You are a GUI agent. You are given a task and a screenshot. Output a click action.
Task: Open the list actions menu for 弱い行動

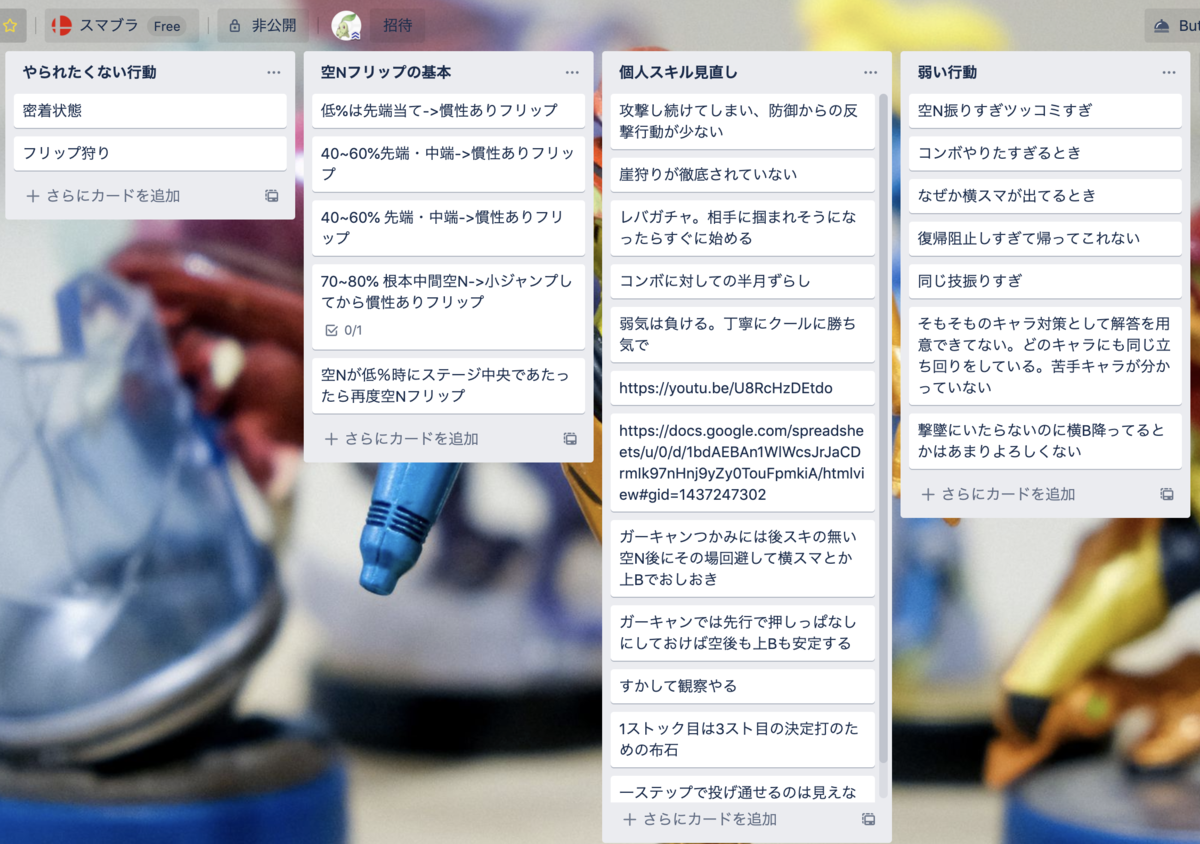pyautogui.click(x=1167, y=72)
